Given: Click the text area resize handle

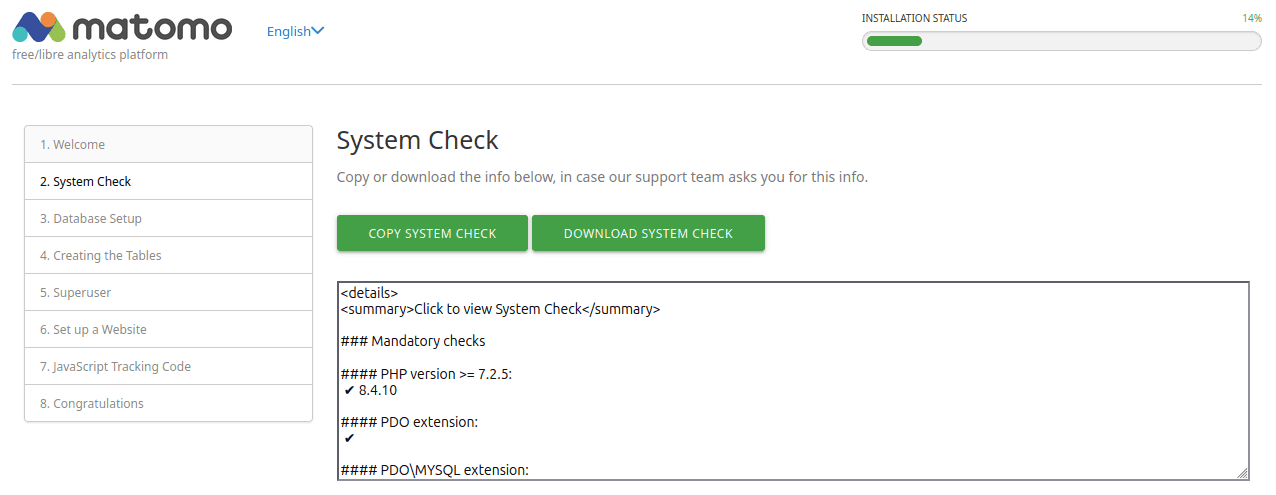Looking at the screenshot, I should point(1242,473).
